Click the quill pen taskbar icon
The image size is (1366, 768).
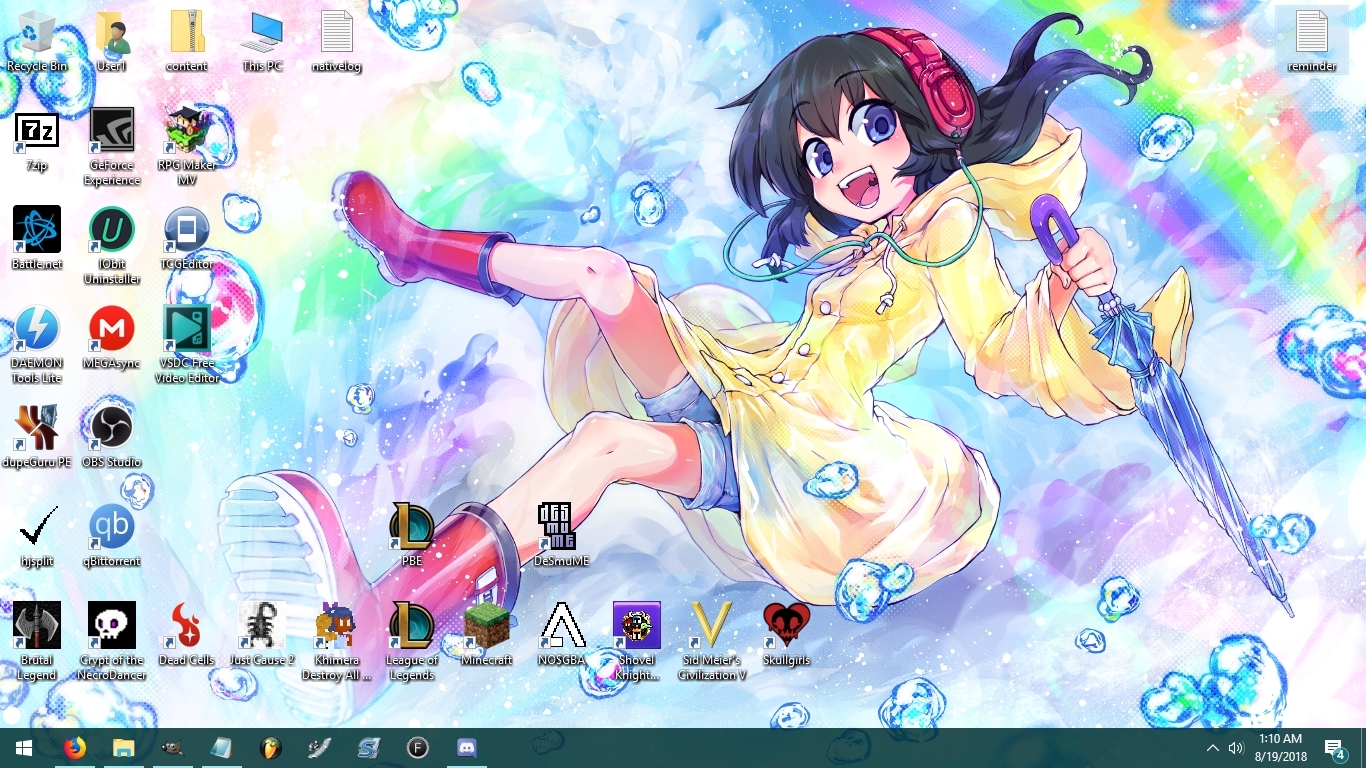(319, 748)
